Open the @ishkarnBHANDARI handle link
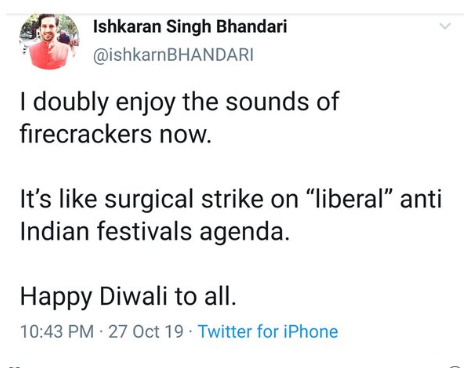This screenshot has height=368, width=464. [x=173, y=55]
